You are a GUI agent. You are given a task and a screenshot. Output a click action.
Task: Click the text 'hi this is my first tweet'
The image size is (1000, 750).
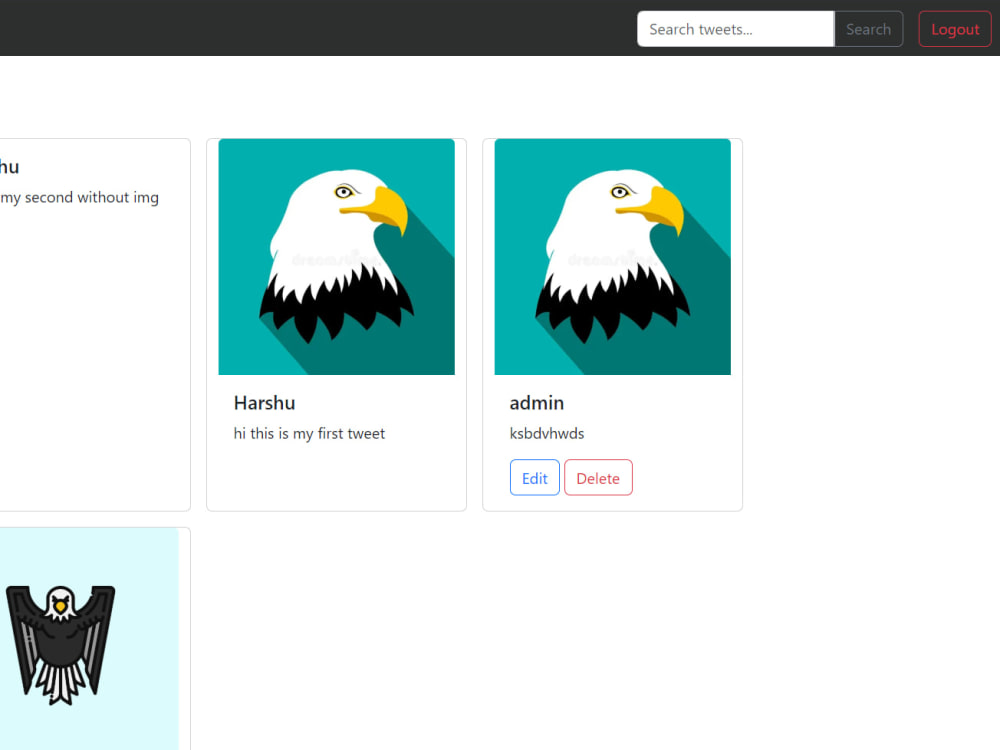click(x=309, y=434)
